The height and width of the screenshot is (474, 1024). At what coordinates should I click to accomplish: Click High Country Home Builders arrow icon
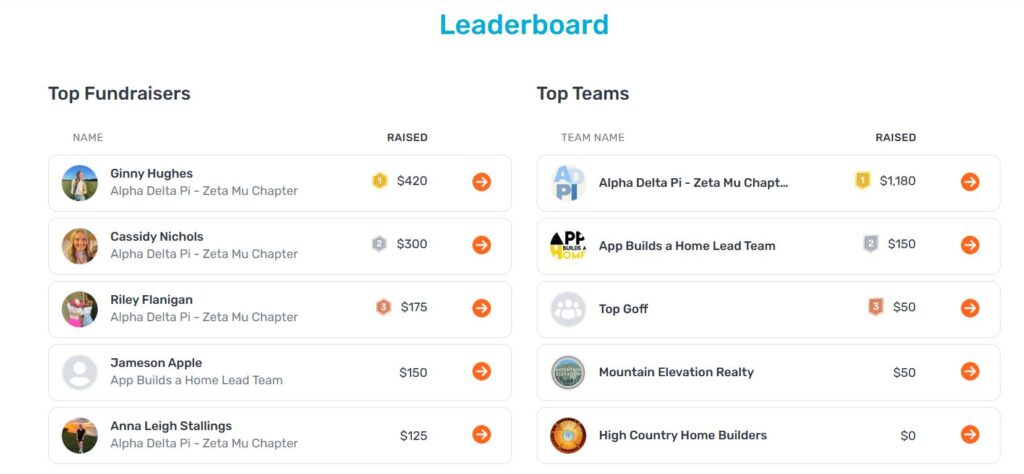coord(970,434)
